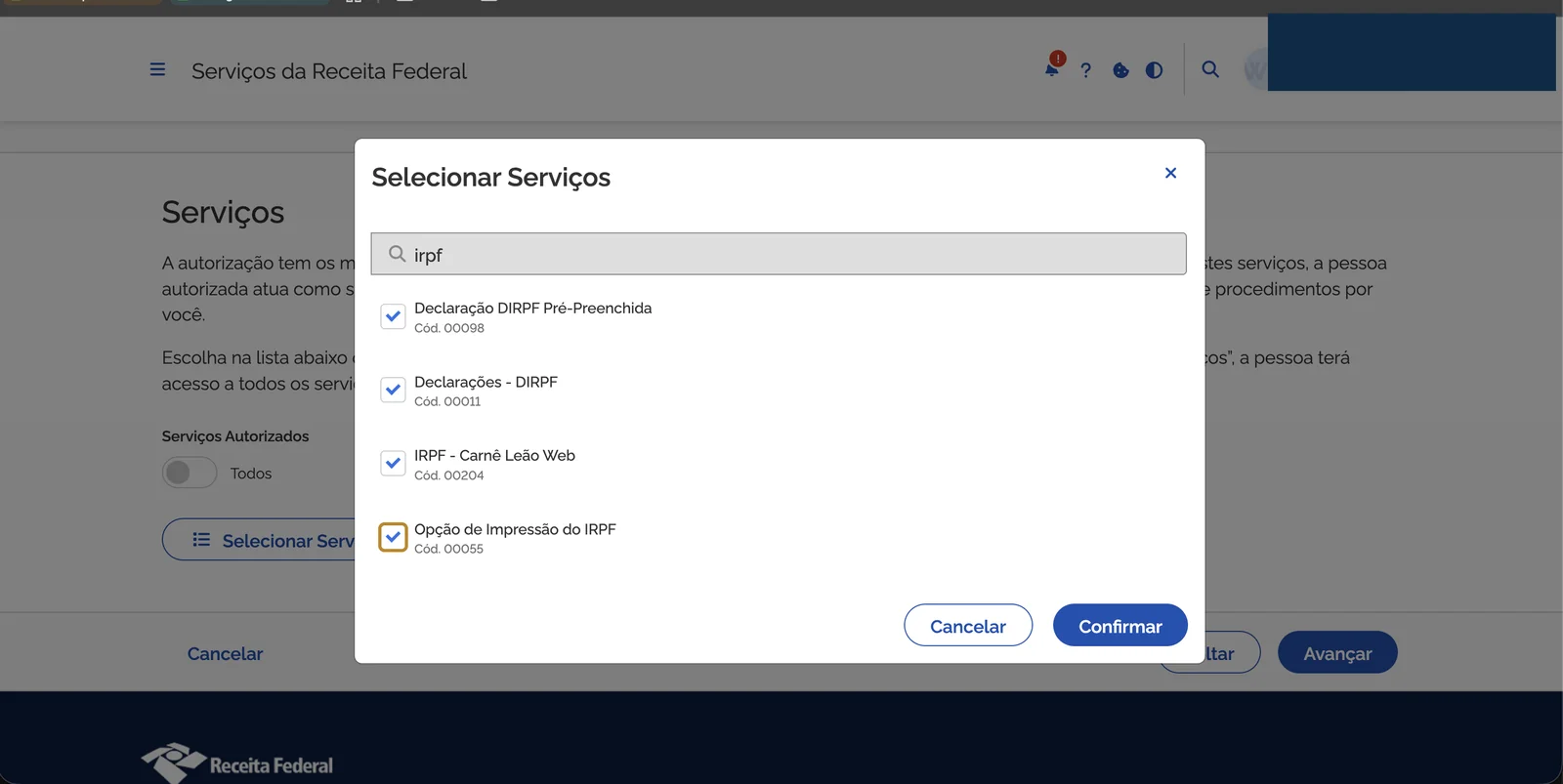Open the hamburger menu beside Serviços da Receita Federal
The height and width of the screenshot is (784, 1563).
click(x=157, y=70)
